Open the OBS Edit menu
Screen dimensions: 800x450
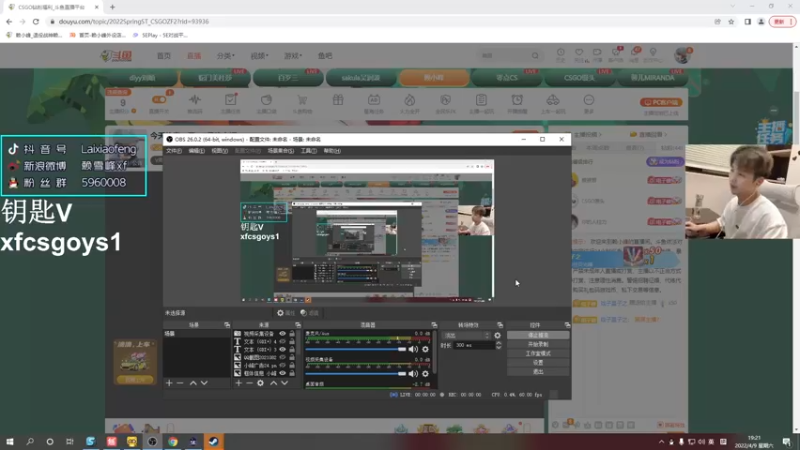pos(196,151)
